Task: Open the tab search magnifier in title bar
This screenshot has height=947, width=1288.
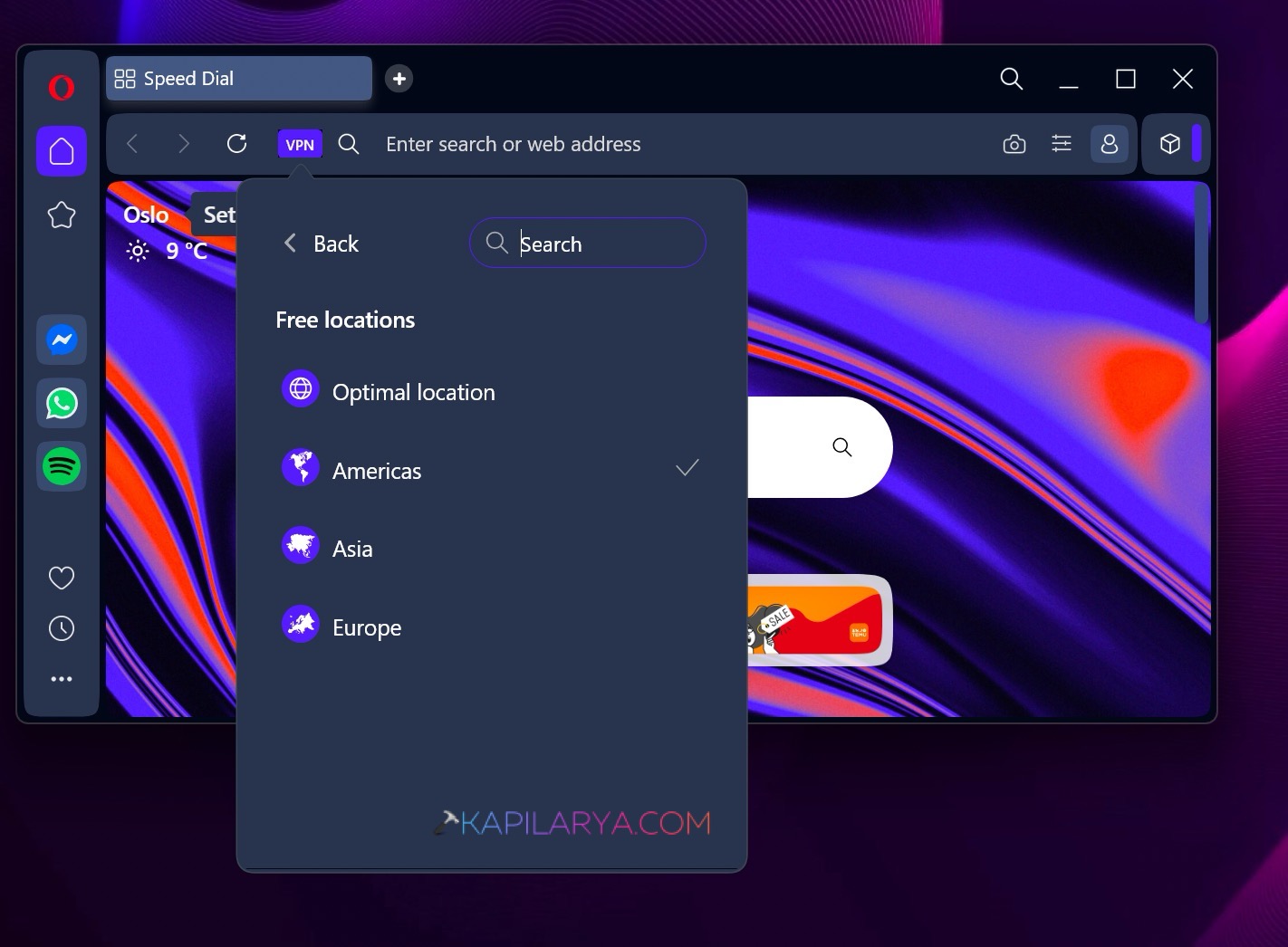Action: coord(1012,79)
